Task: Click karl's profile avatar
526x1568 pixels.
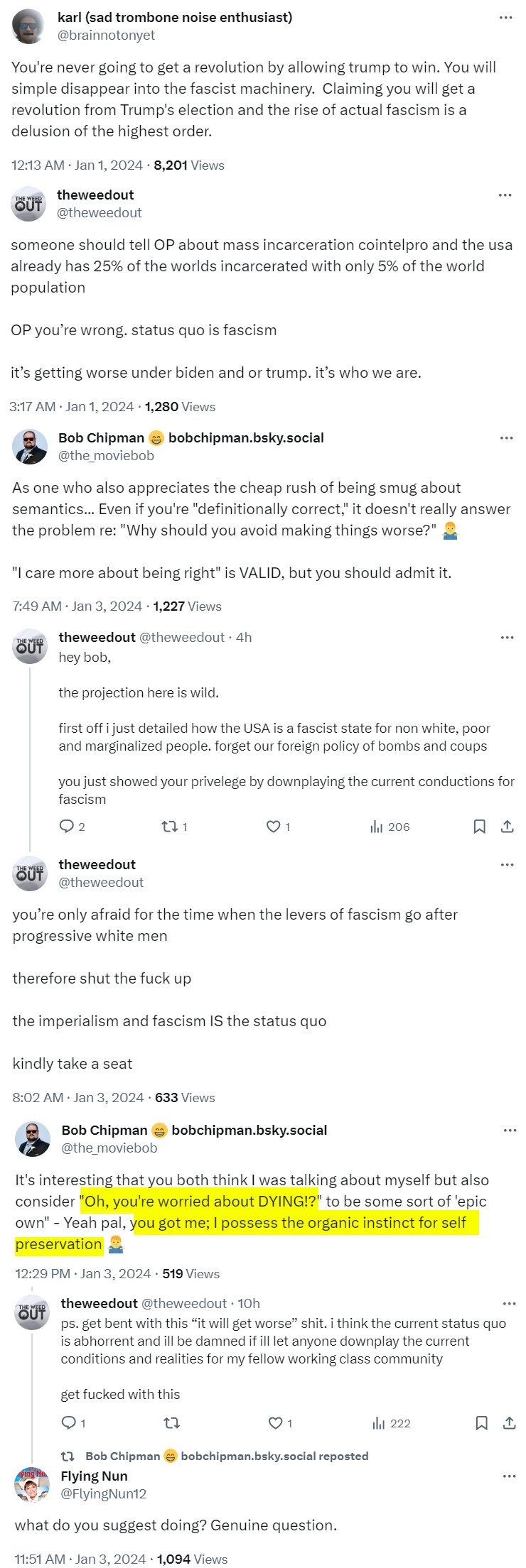Action: (x=29, y=26)
